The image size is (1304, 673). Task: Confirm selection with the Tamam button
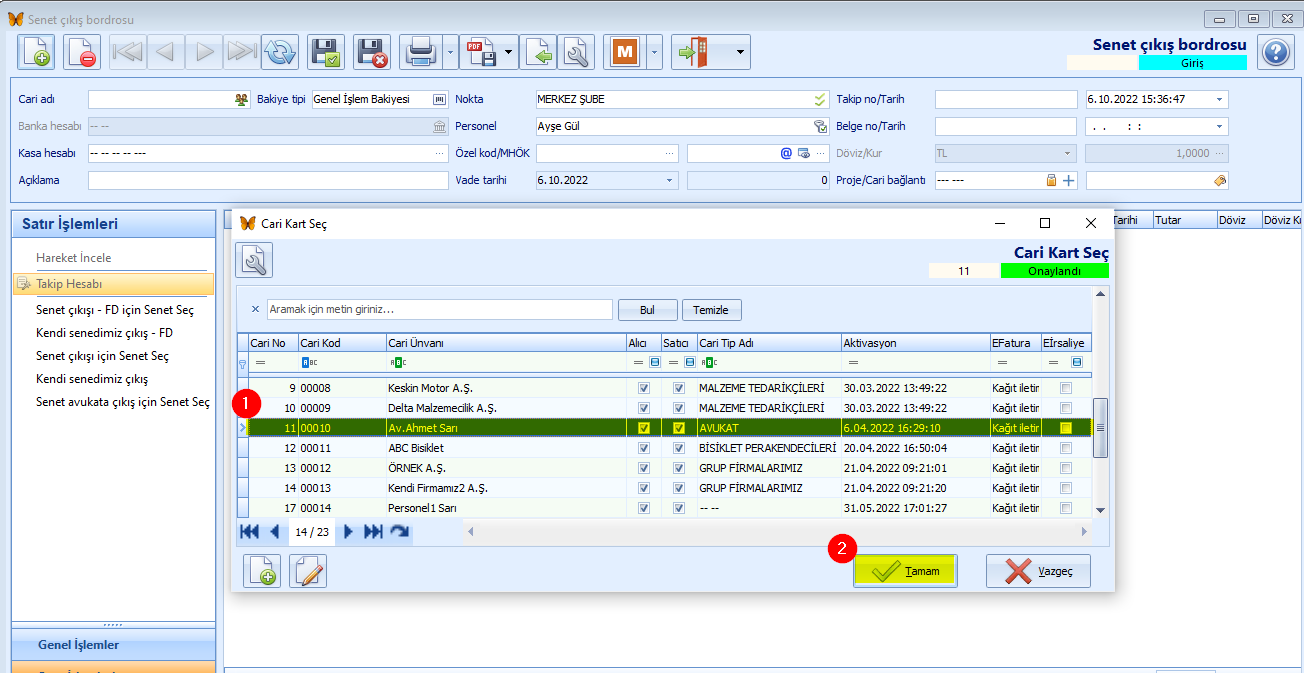[x=905, y=571]
